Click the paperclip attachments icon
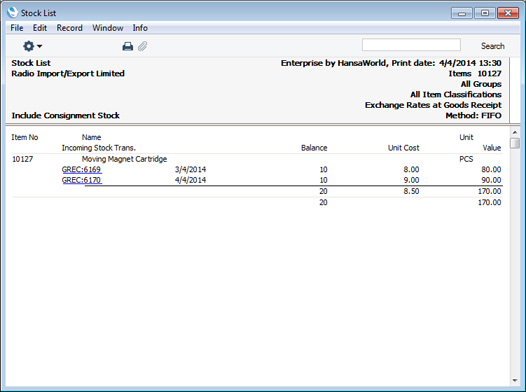Screen dimensions: 526x392 143,46
